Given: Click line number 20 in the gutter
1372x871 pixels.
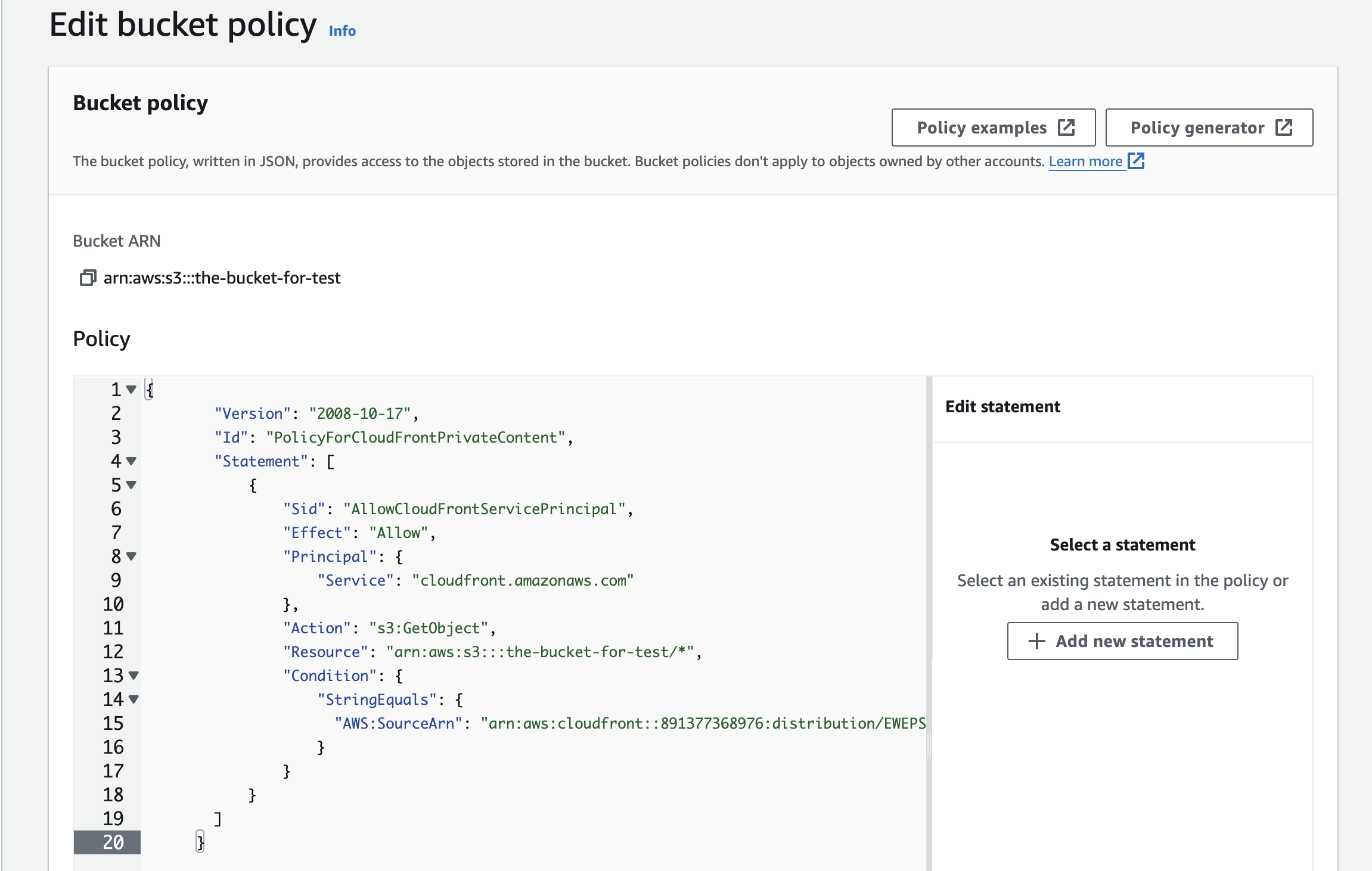Looking at the screenshot, I should [x=113, y=842].
